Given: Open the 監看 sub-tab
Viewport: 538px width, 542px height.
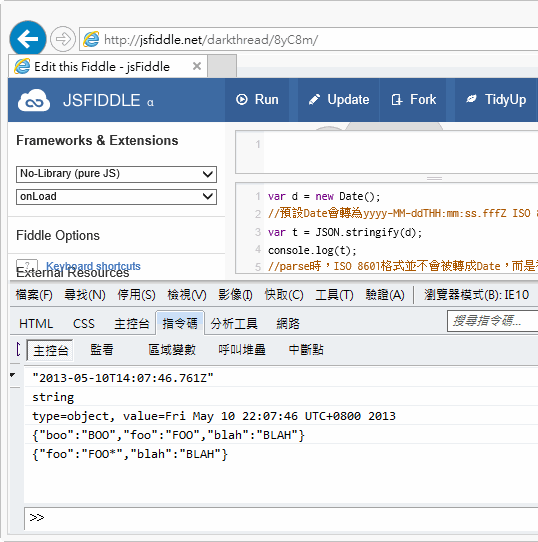Looking at the screenshot, I should click(102, 350).
